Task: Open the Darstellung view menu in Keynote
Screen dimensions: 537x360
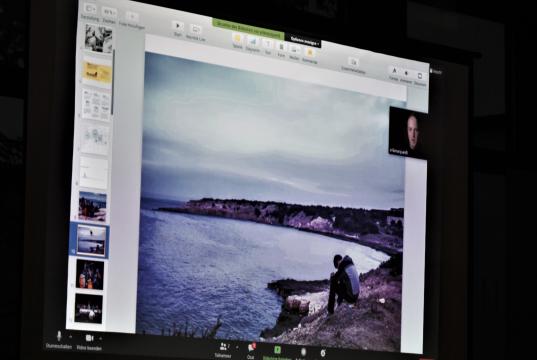Action: (90, 11)
